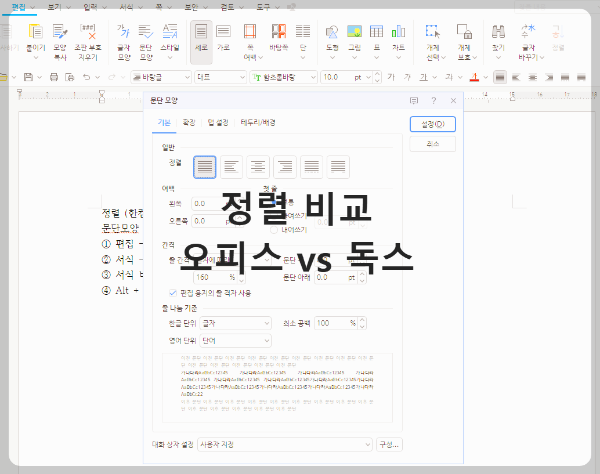Open the 바탕글 style dropdown
This screenshot has width=600, height=474.
[x=161, y=77]
